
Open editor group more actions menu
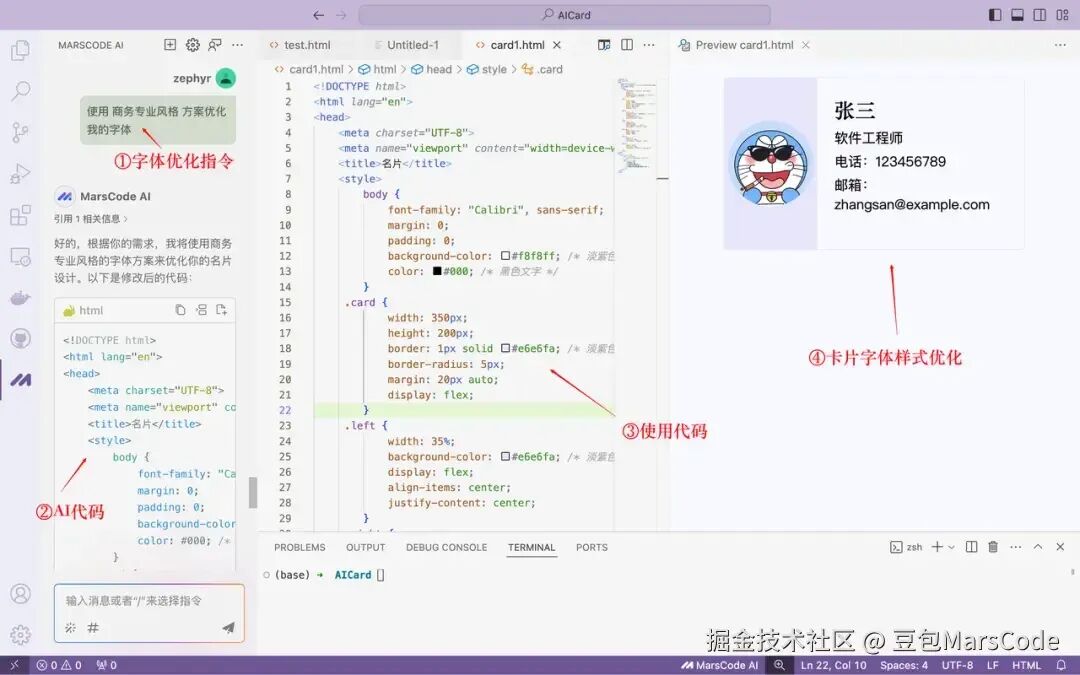649,45
